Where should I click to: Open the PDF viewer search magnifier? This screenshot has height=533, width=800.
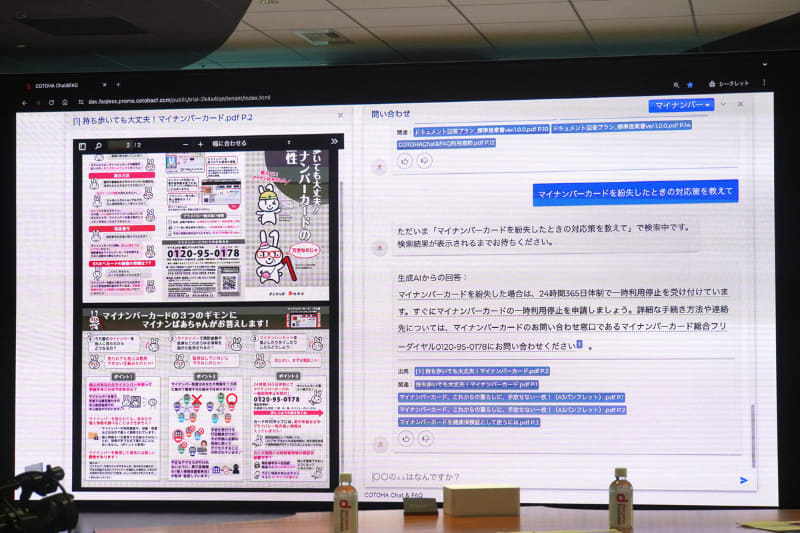click(x=98, y=146)
